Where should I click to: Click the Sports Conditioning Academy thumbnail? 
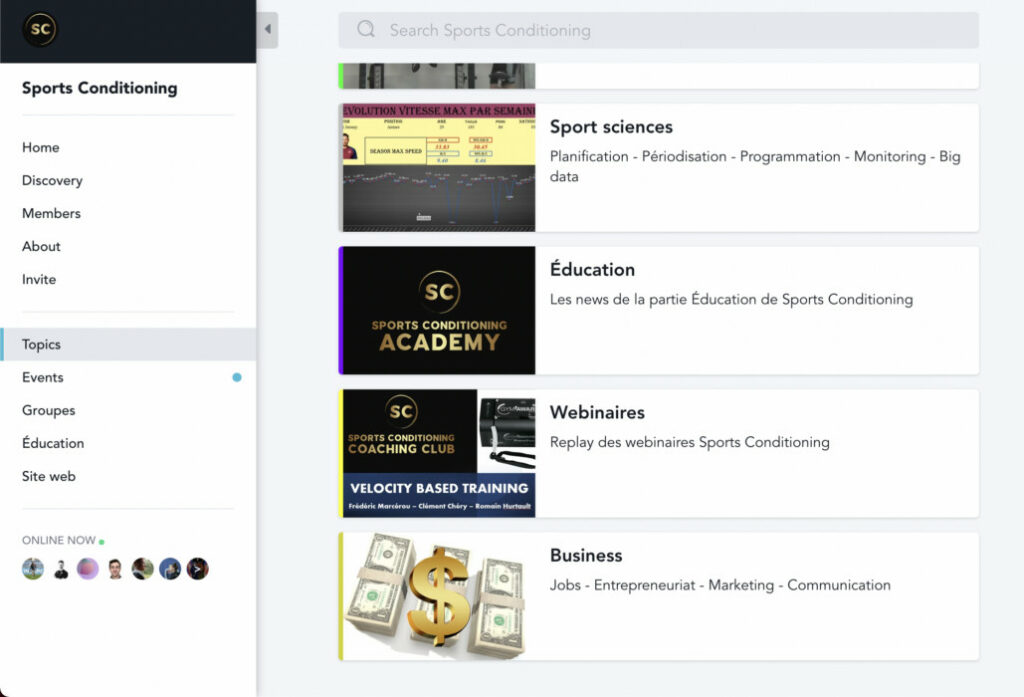[438, 310]
